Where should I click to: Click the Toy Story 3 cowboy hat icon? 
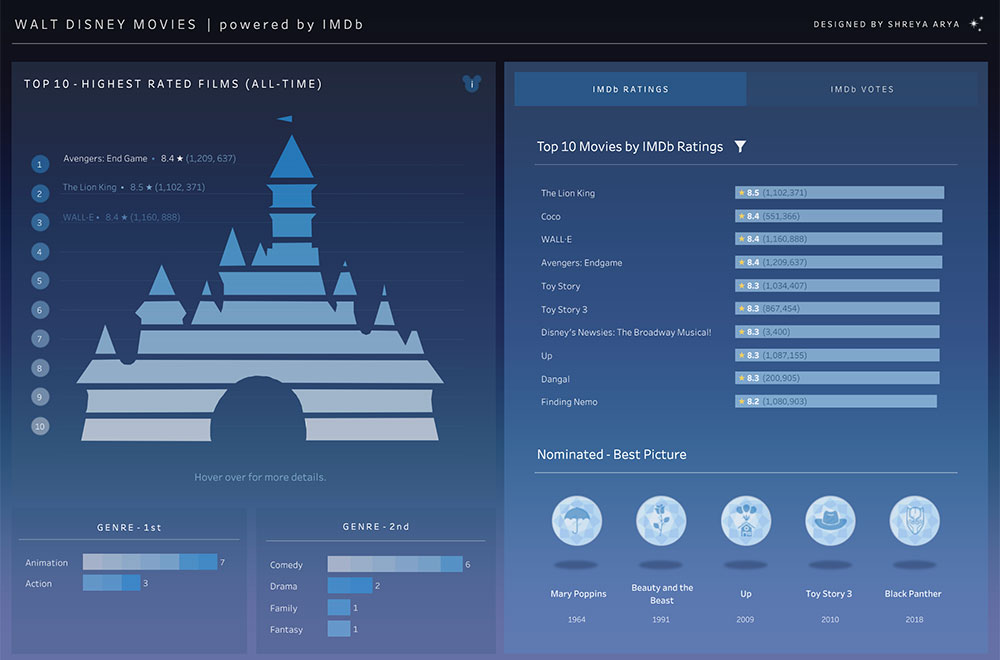tap(830, 521)
